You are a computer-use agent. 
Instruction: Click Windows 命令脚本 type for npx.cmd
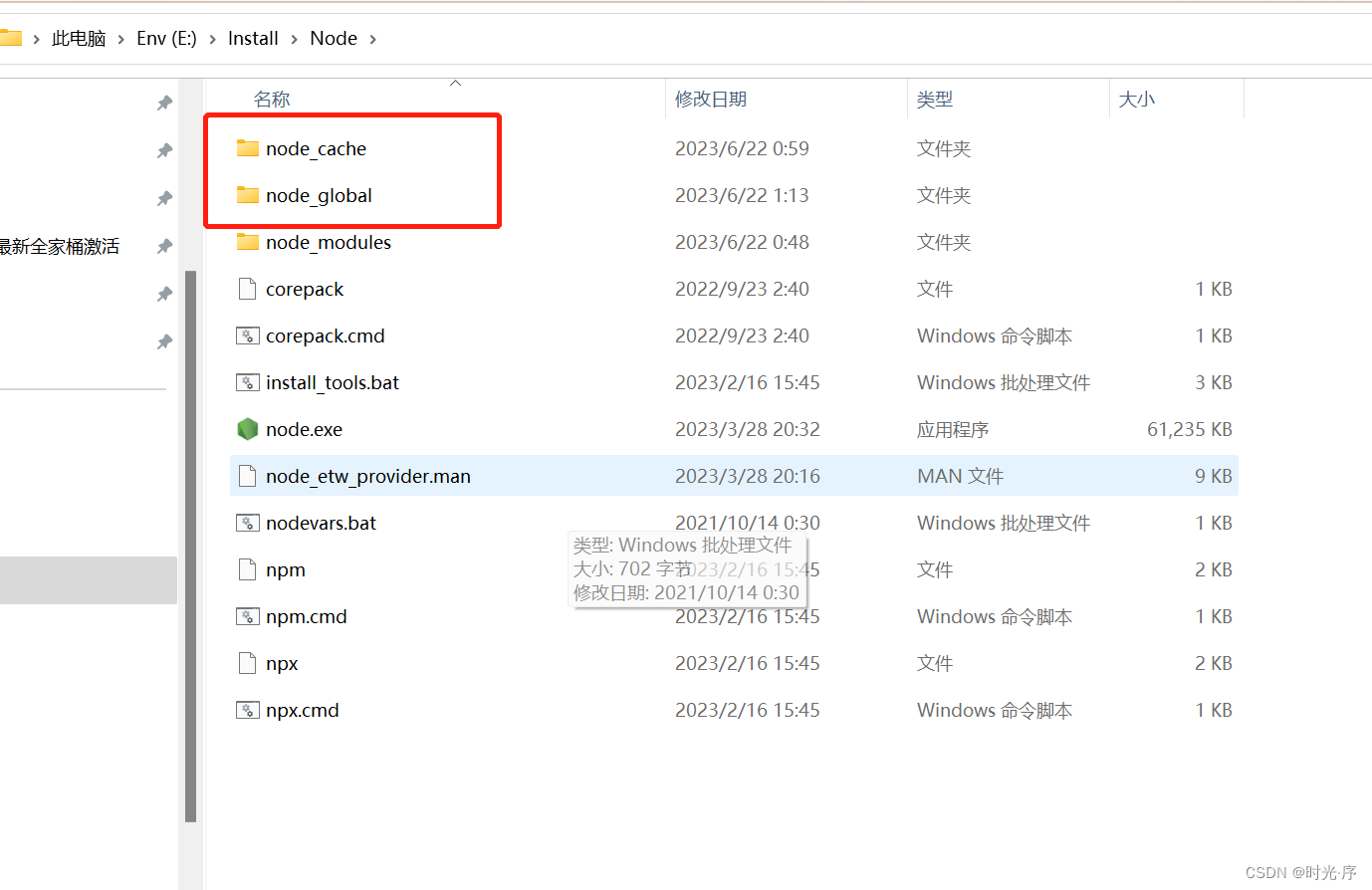coord(995,710)
